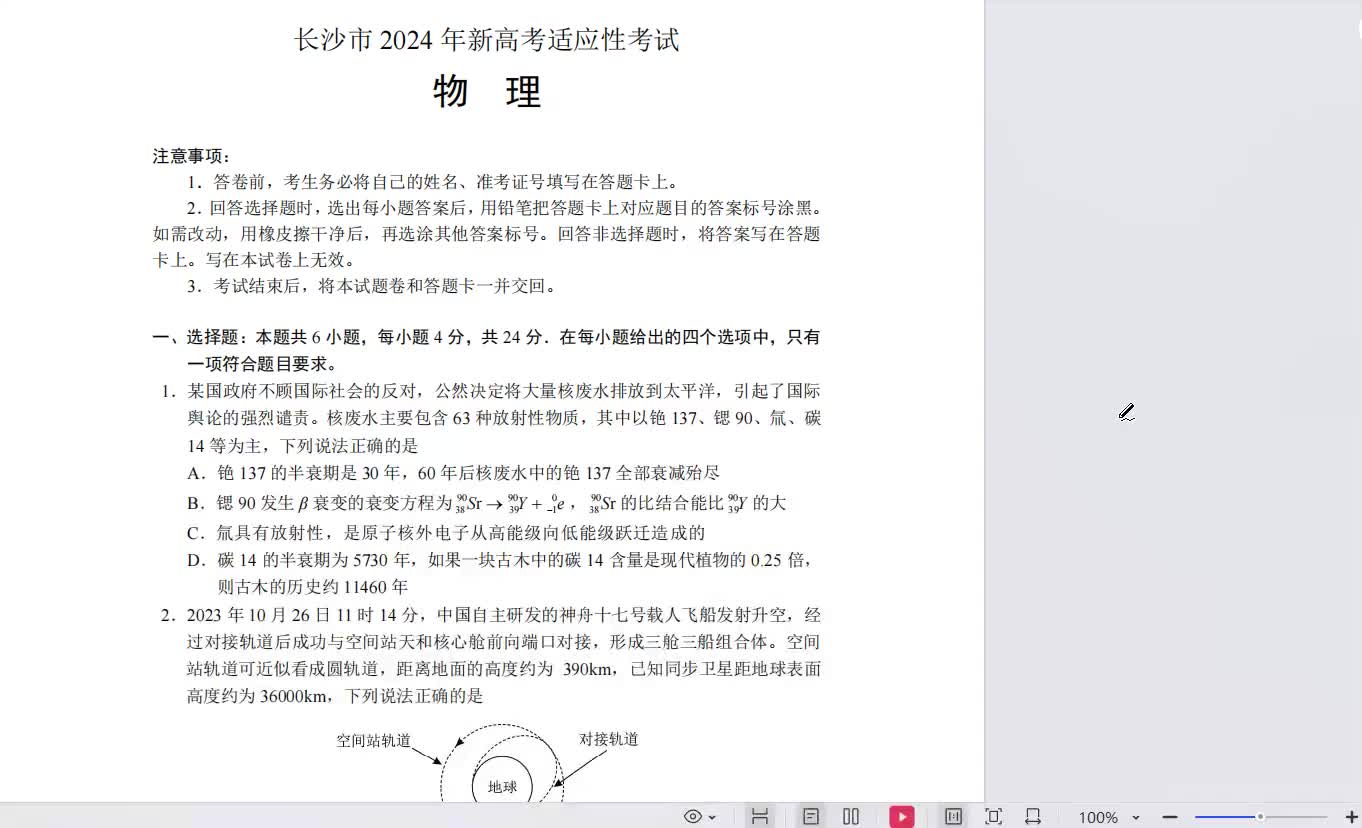Click the exam title '长沙市 2024 年新高考适应性考试'
This screenshot has width=1362, height=828.
487,40
